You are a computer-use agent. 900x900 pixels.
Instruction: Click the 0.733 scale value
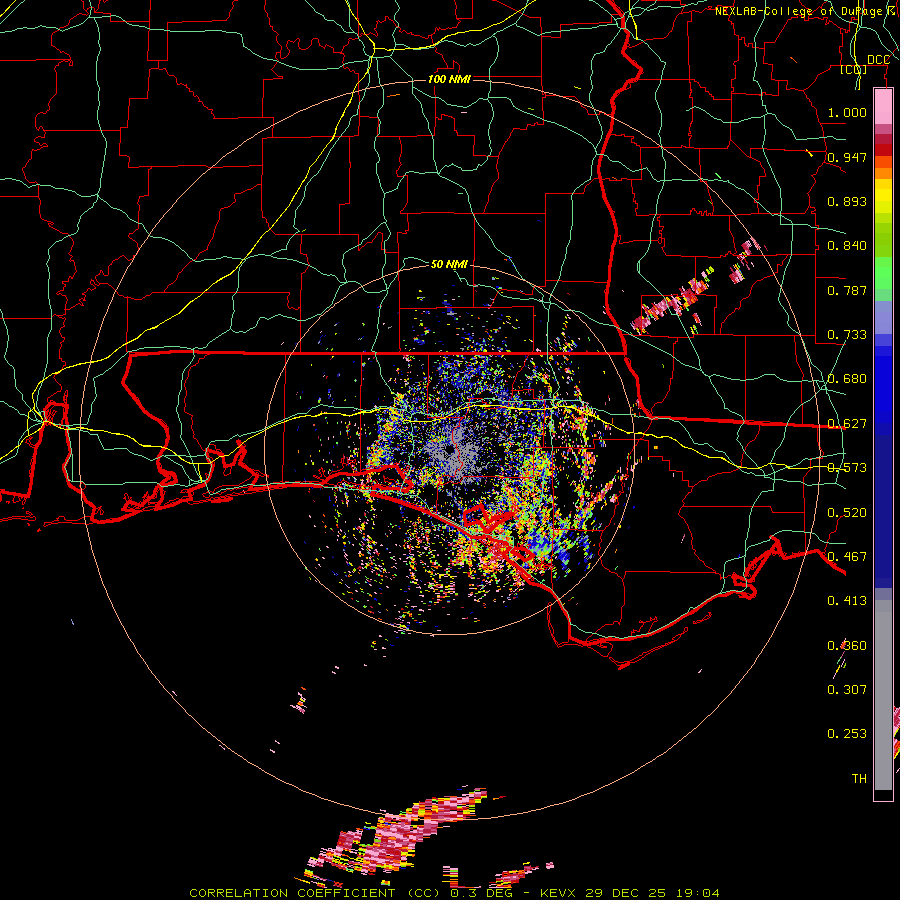pyautogui.click(x=847, y=335)
